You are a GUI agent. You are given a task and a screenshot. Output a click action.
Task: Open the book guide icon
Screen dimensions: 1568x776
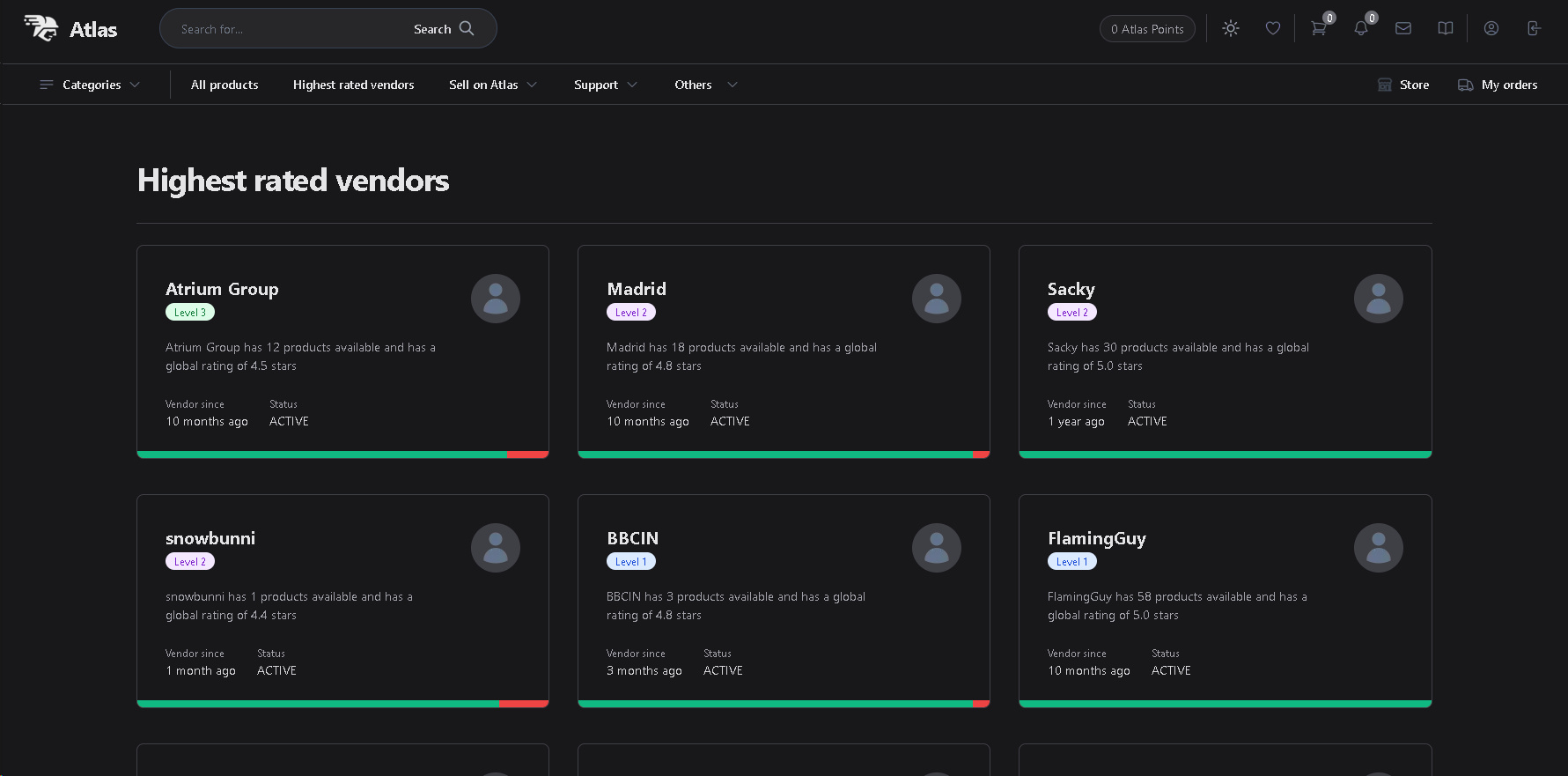tap(1445, 28)
